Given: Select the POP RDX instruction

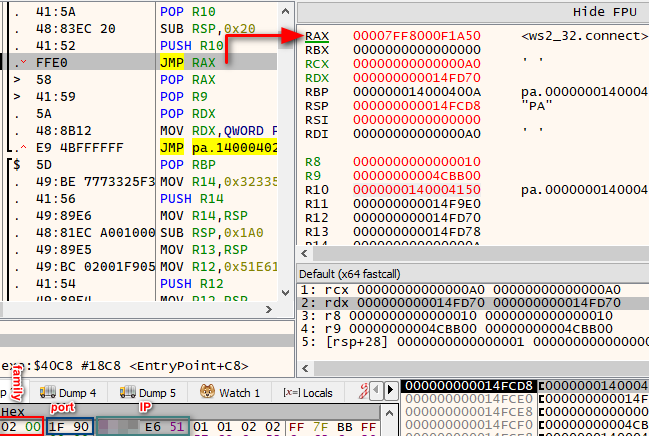Looking at the screenshot, I should click(x=187, y=113).
